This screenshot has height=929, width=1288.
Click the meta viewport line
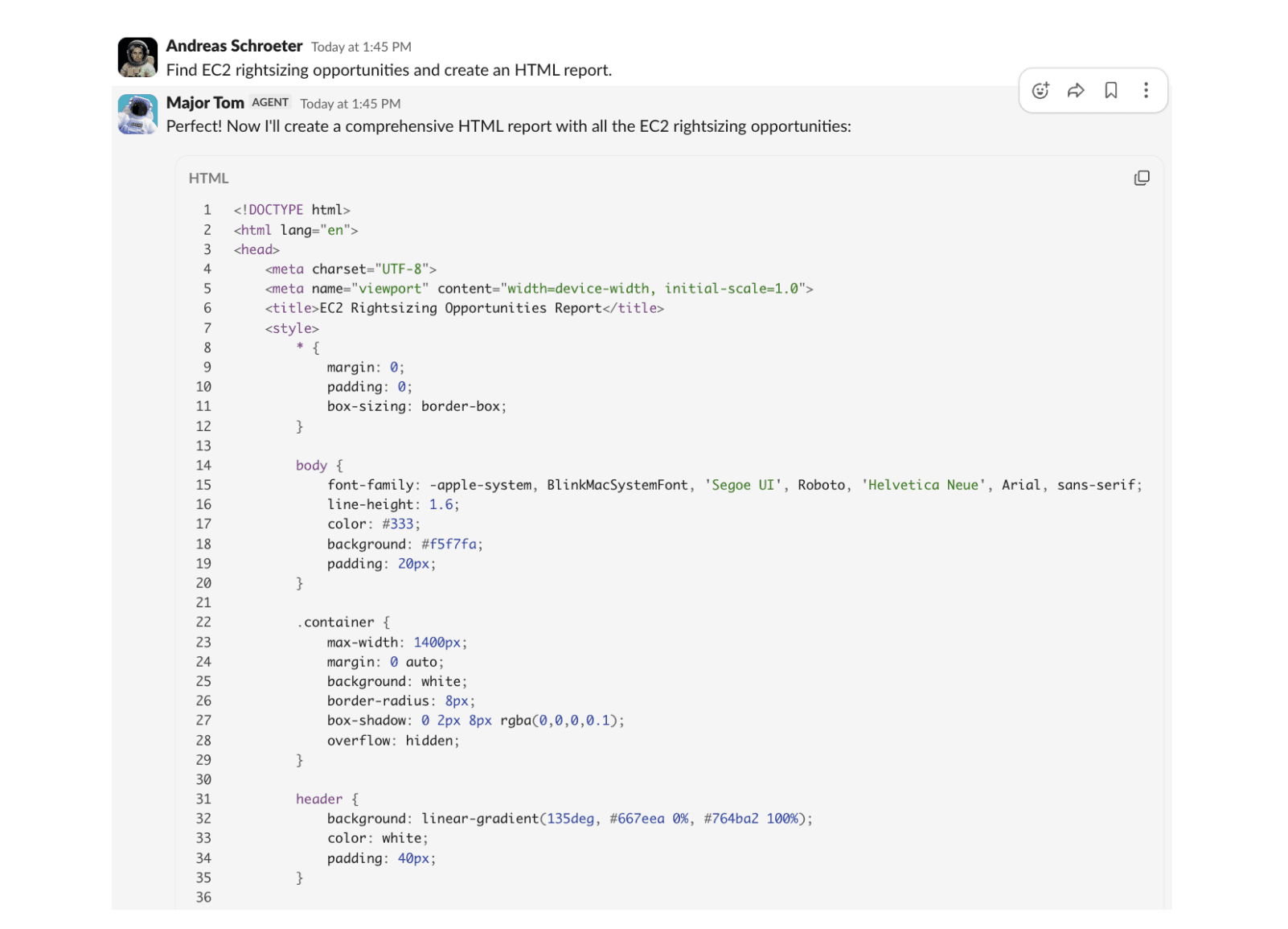pos(539,288)
